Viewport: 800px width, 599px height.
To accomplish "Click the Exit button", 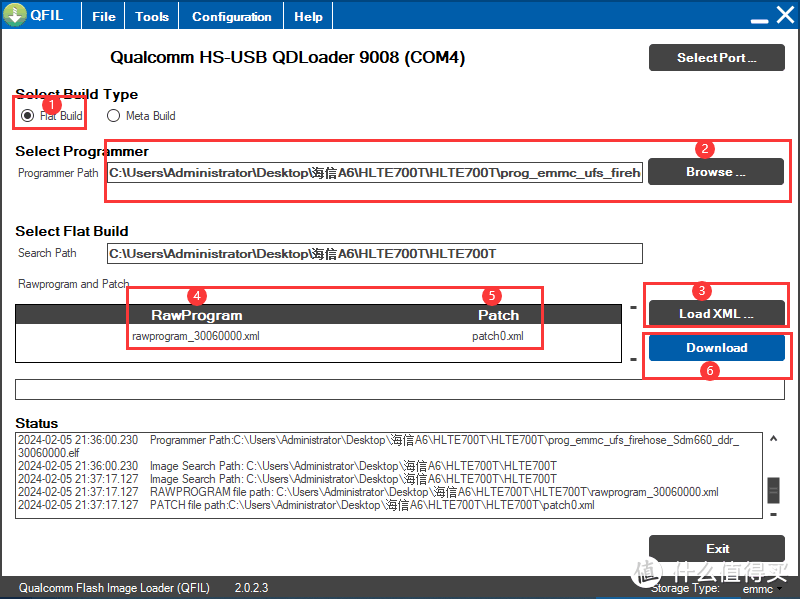I will [717, 549].
